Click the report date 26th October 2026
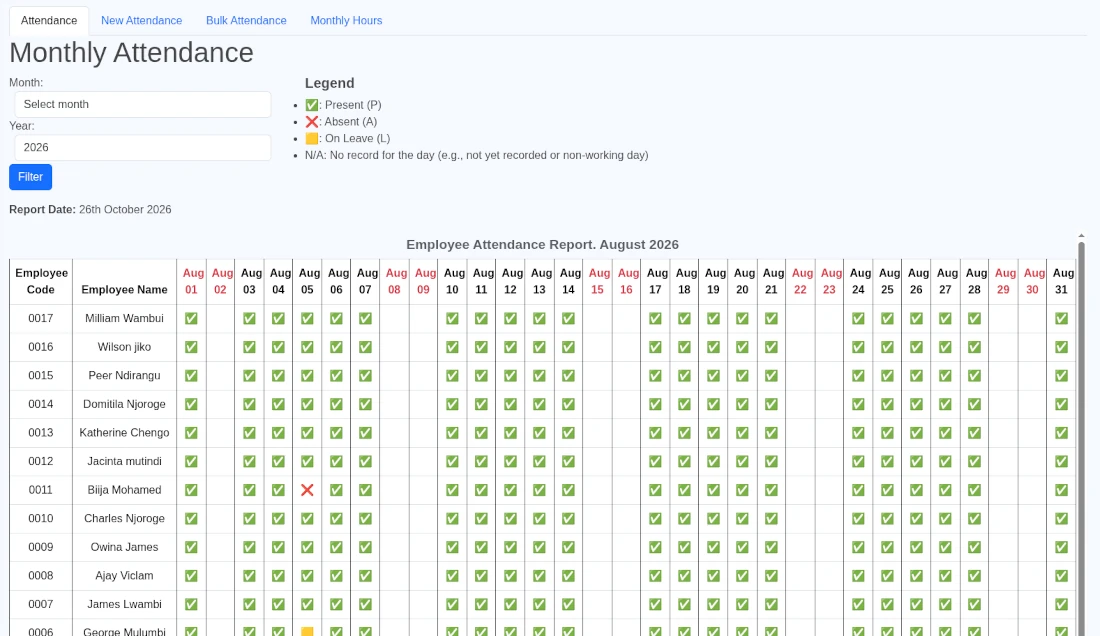 pos(125,210)
